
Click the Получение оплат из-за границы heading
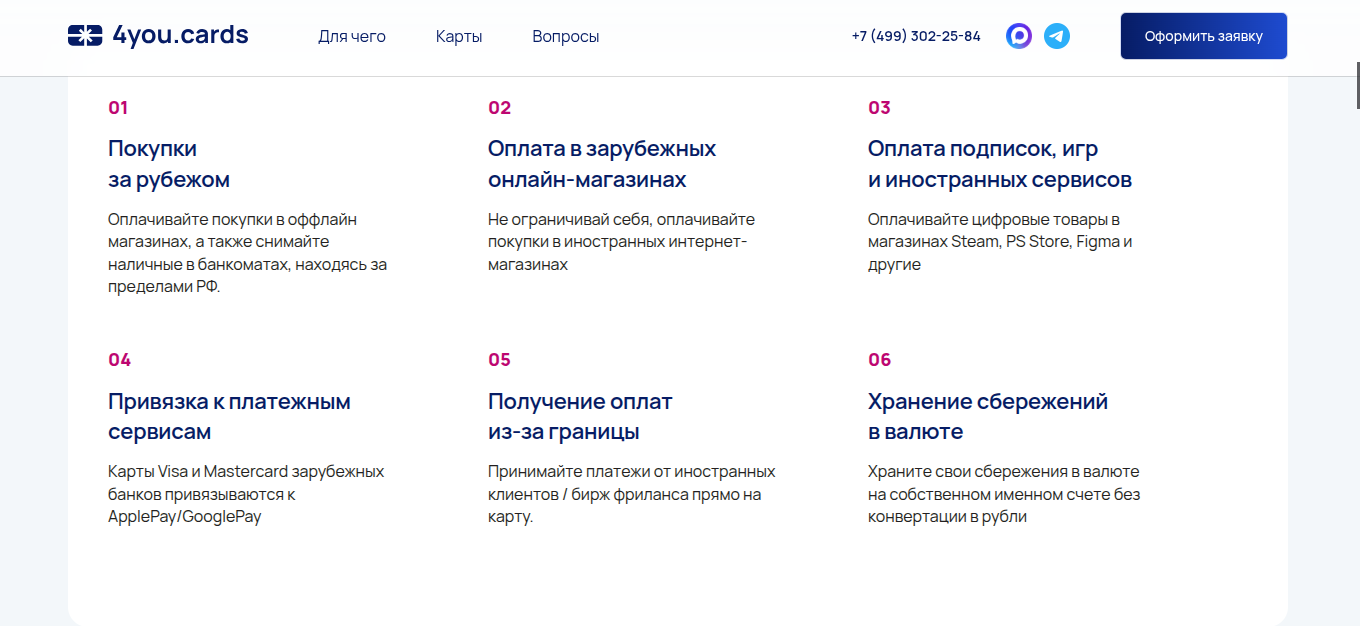(x=579, y=415)
